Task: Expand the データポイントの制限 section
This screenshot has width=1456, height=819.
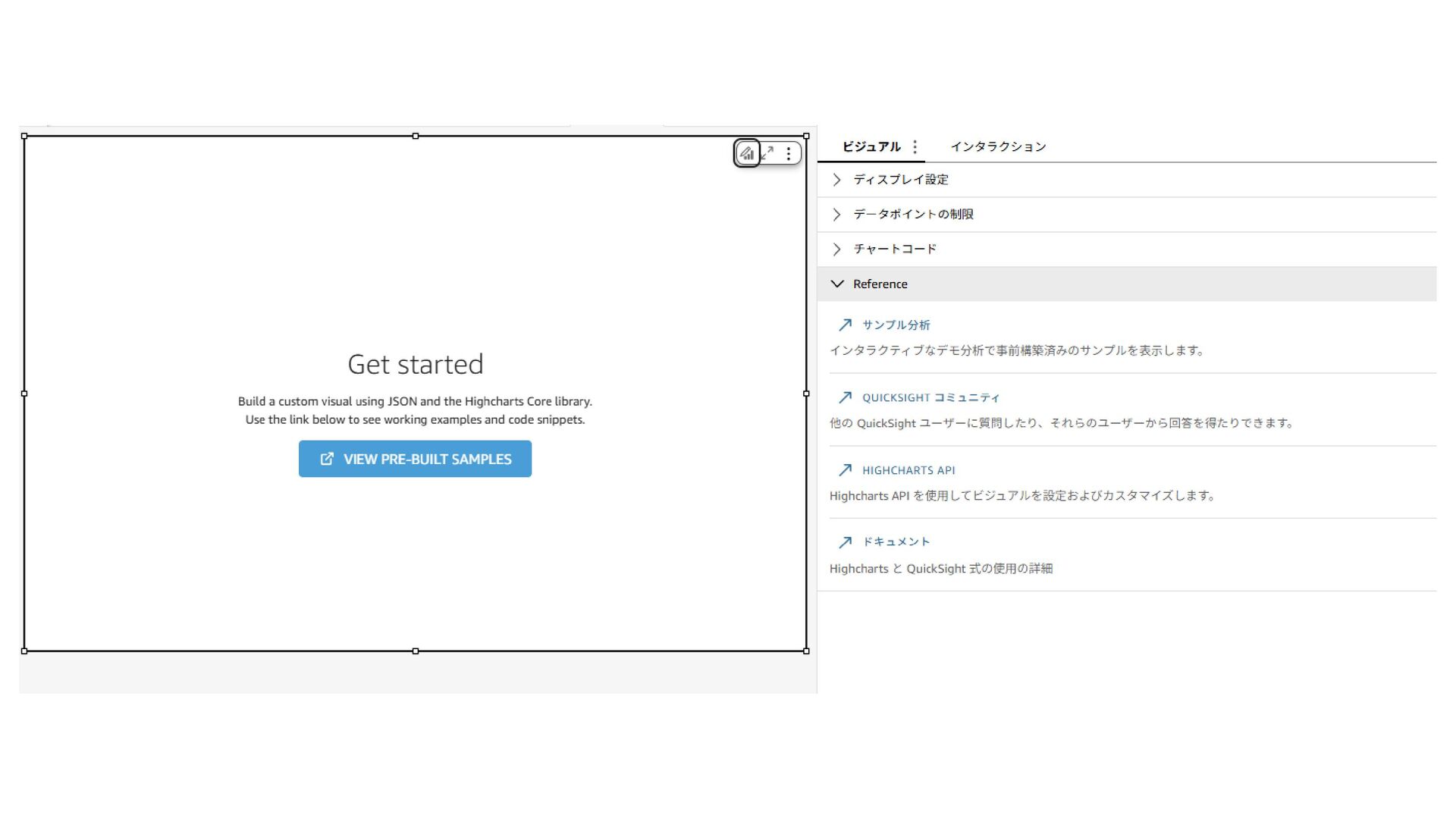Action: click(x=1127, y=215)
